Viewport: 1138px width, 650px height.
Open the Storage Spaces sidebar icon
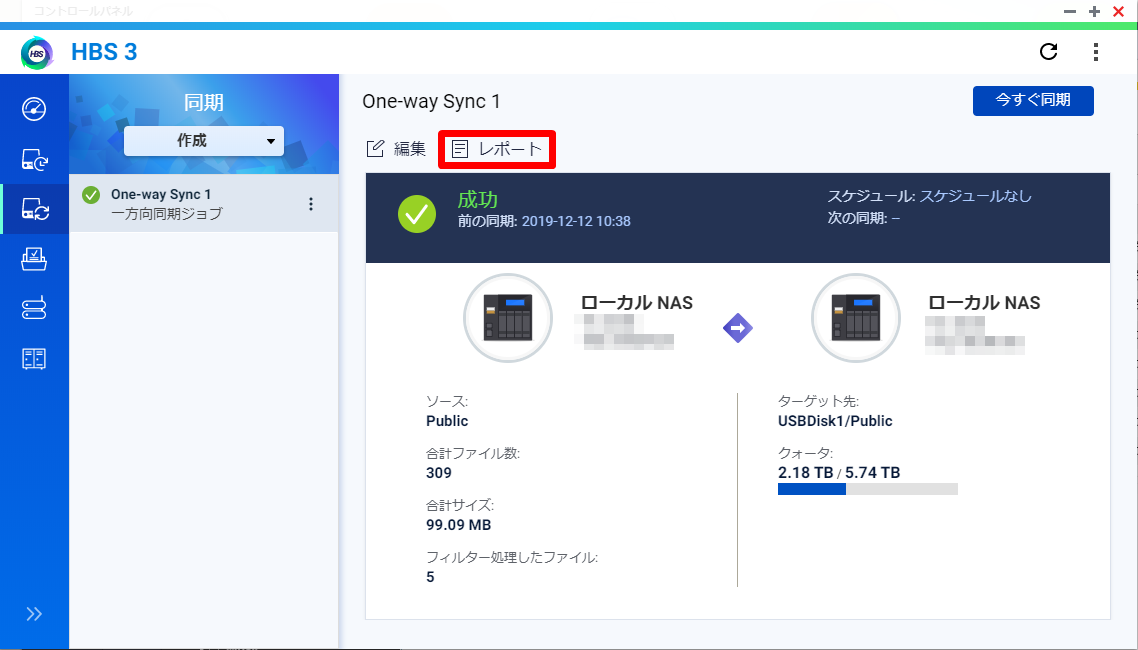(x=34, y=308)
